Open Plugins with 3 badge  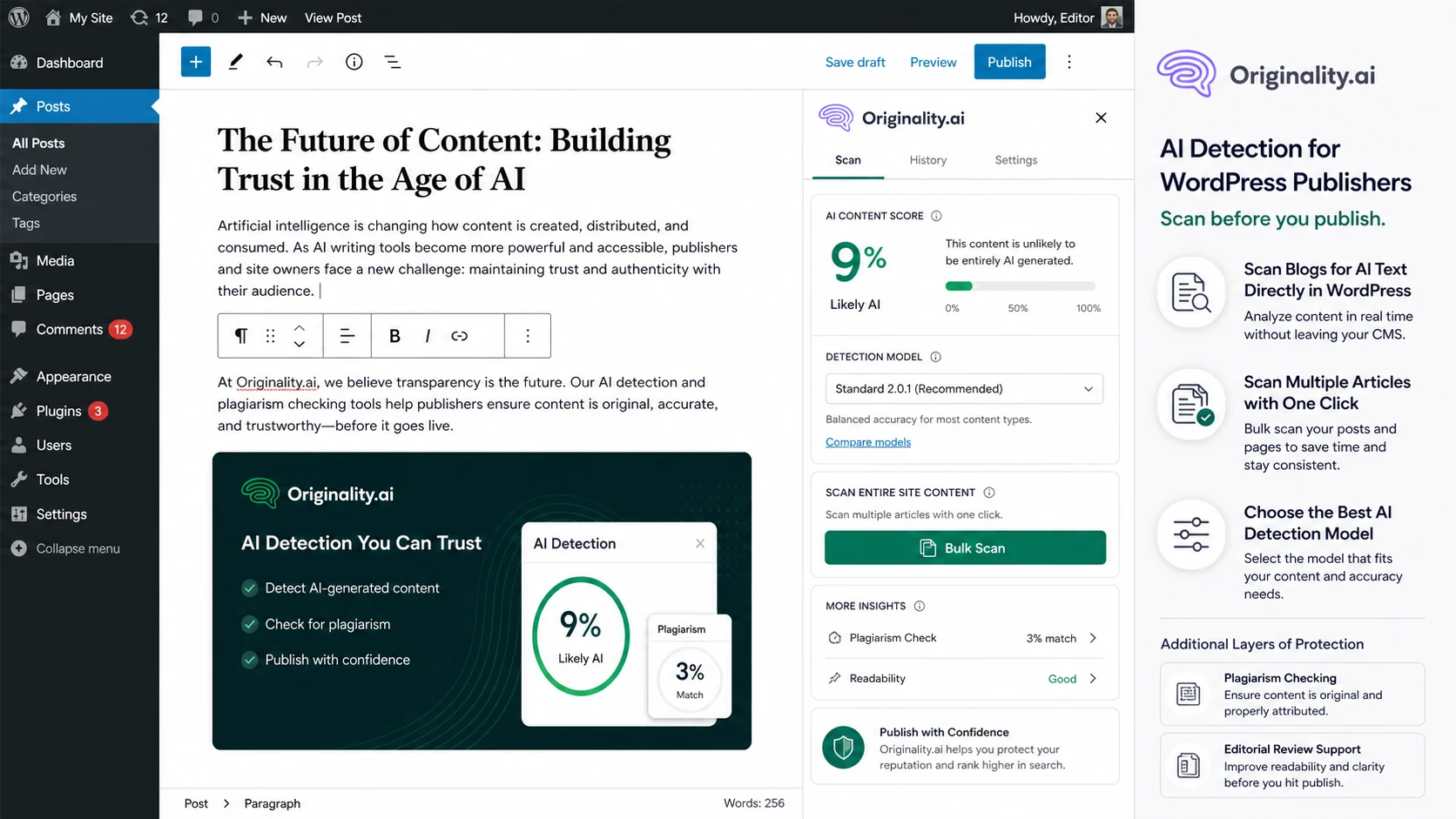tap(79, 411)
